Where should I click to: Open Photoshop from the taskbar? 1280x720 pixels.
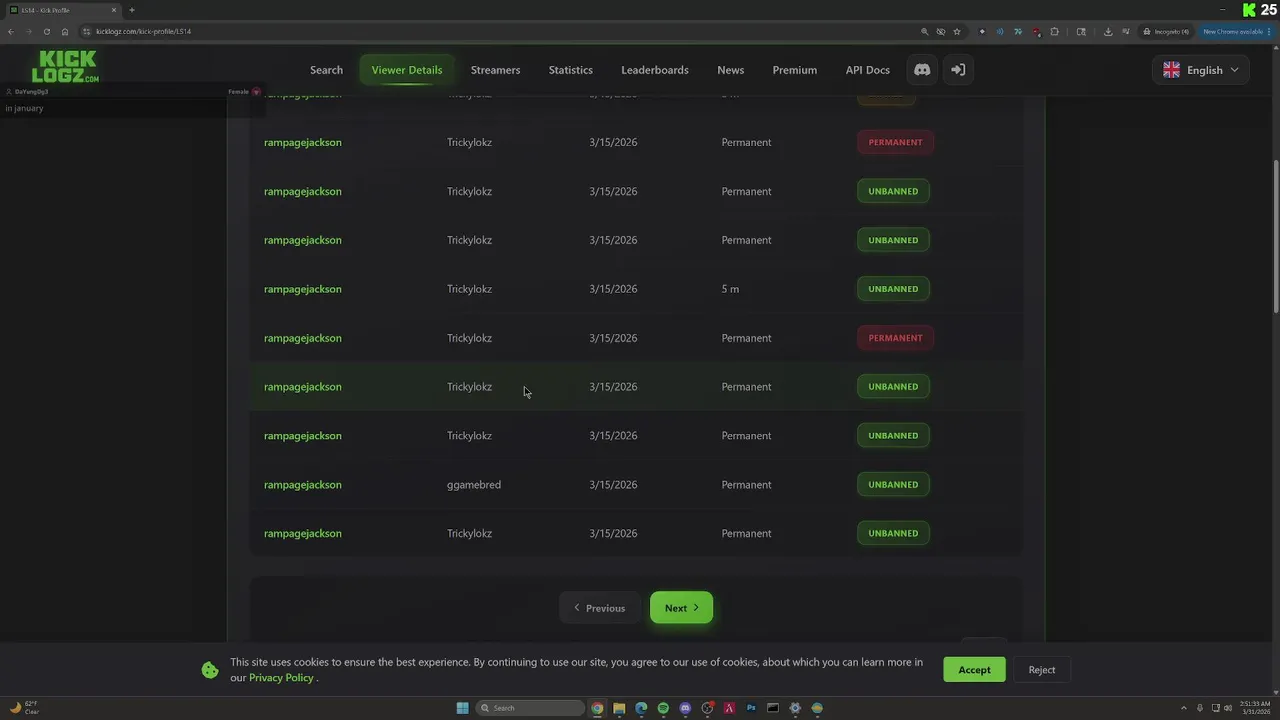pyautogui.click(x=751, y=708)
